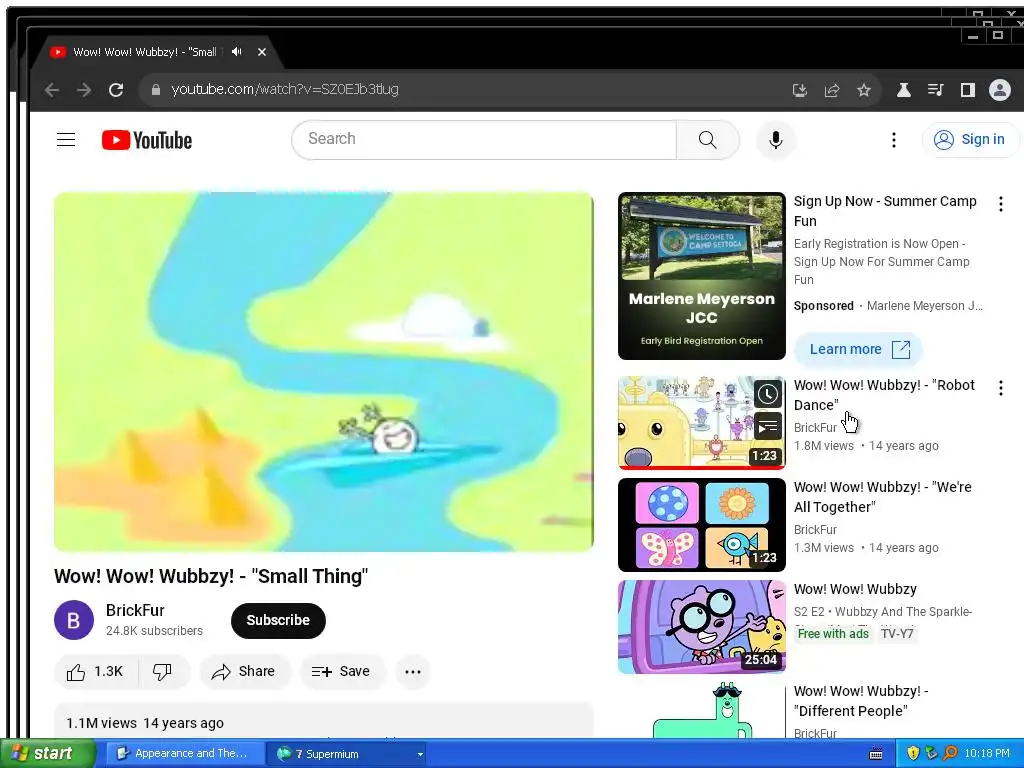Screen dimensions: 1024x768
Task: Search with voice microphone button
Action: (775, 140)
